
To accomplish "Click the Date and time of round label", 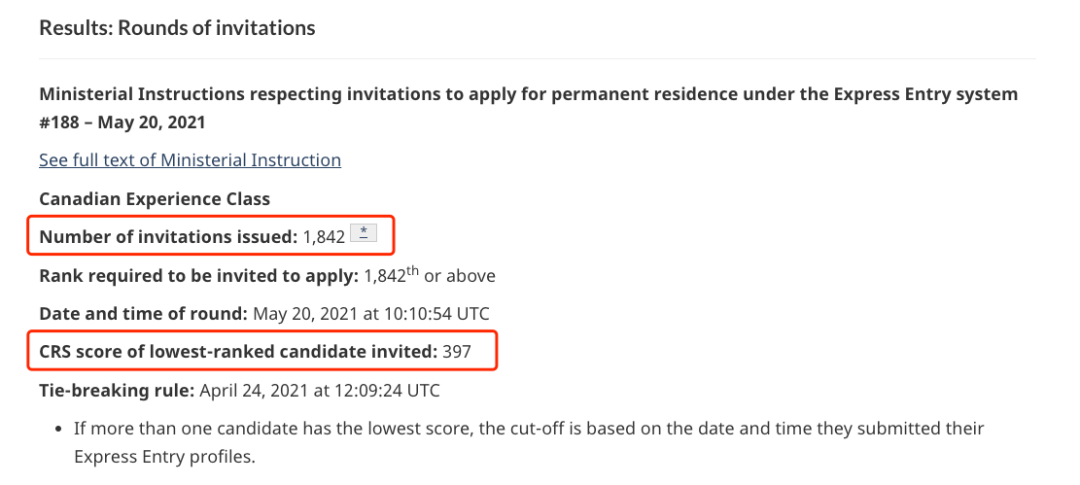I will 143,314.
